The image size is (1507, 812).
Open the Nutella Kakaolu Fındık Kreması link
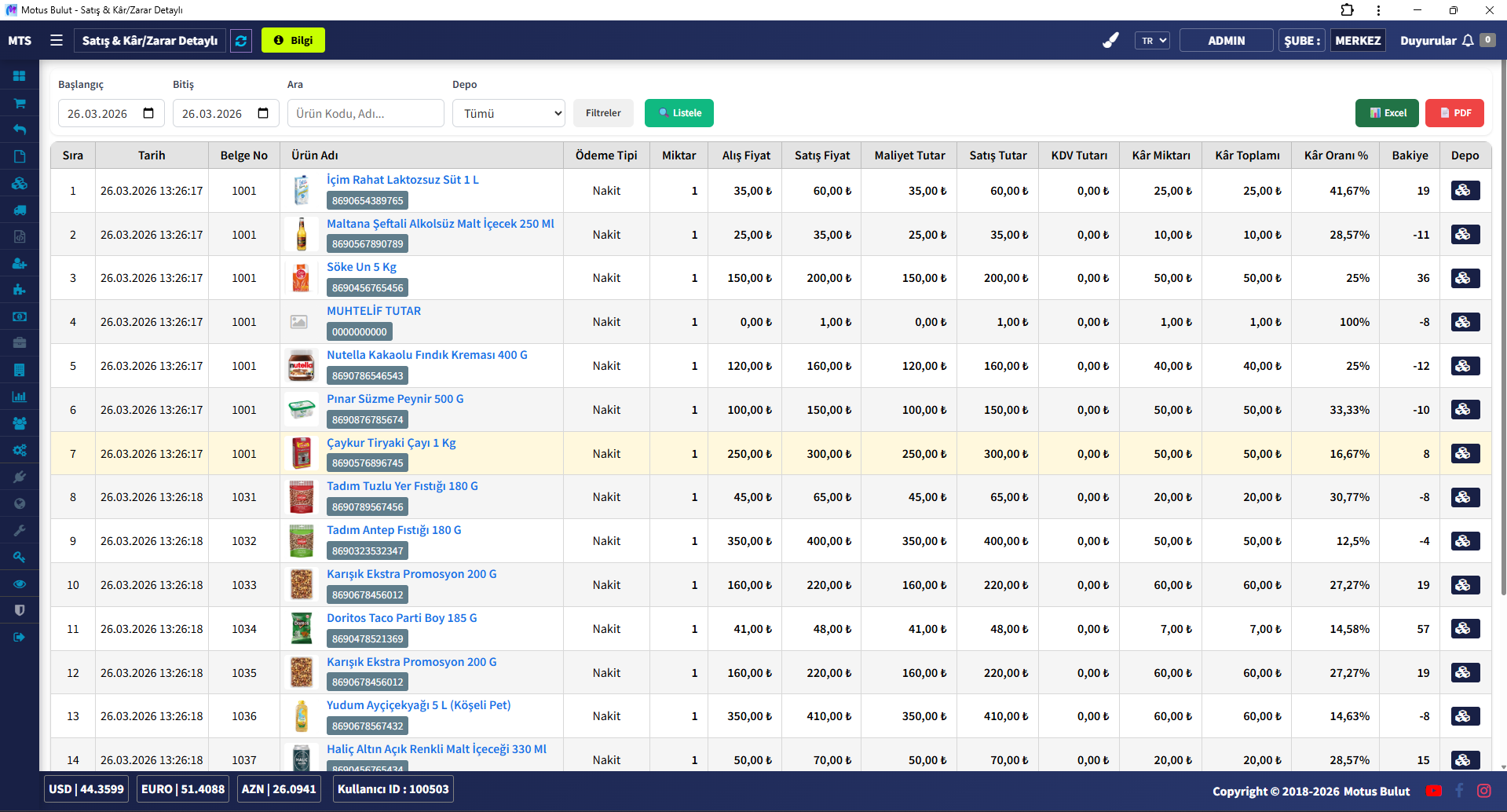click(x=426, y=355)
